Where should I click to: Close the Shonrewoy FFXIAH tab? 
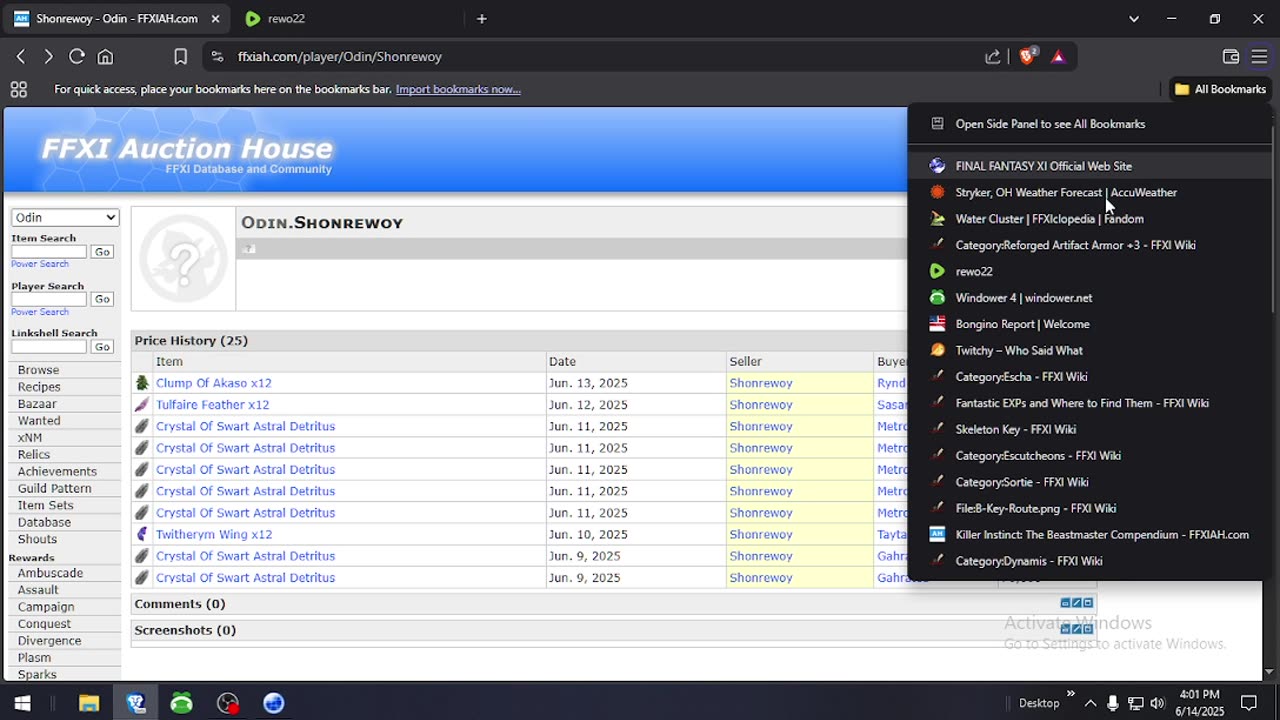215,19
